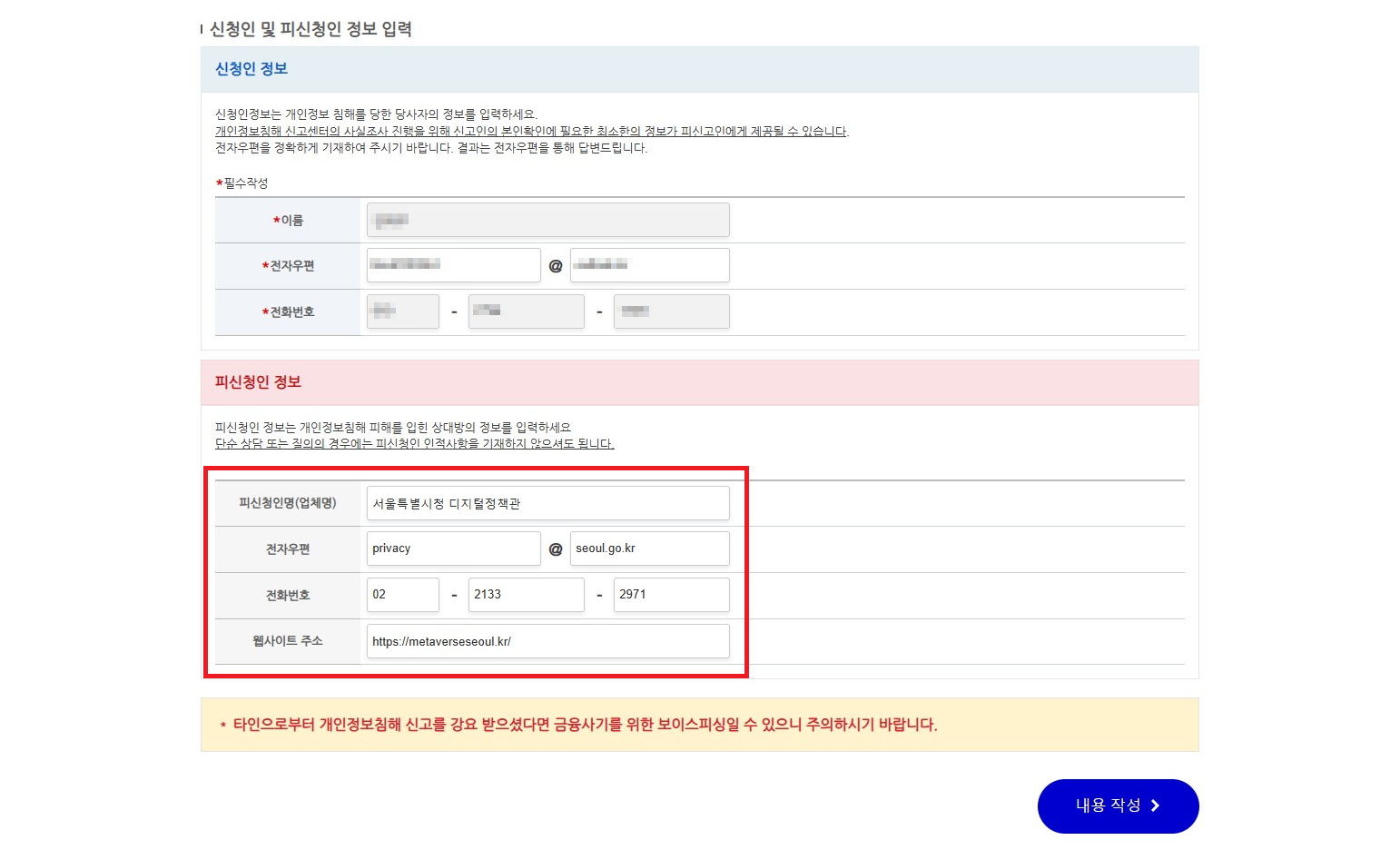
Task: Click the applicant email ID field
Action: click(x=453, y=265)
